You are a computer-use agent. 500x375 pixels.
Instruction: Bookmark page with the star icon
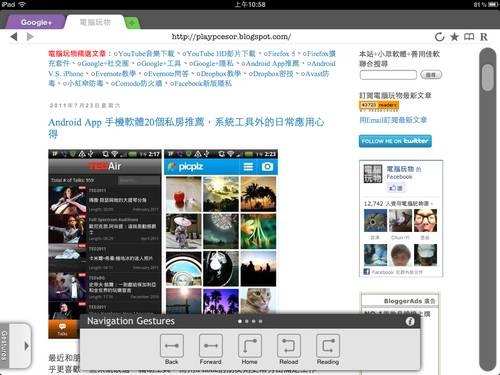click(x=454, y=37)
